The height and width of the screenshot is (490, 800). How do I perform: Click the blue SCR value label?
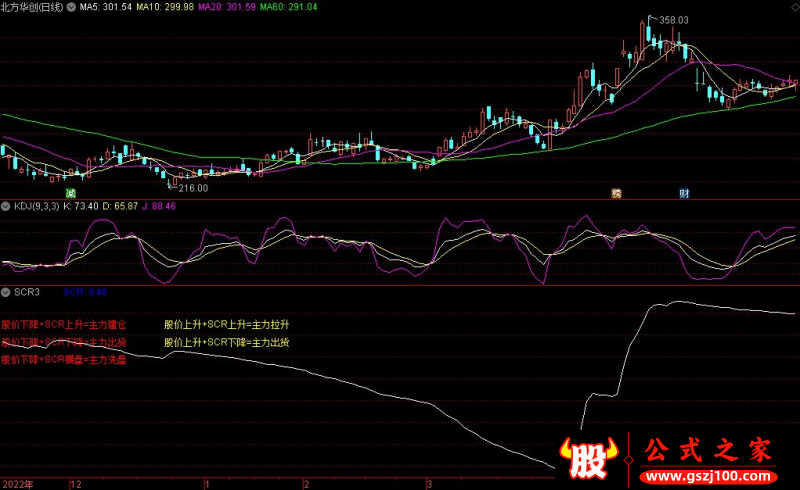[x=85, y=292]
